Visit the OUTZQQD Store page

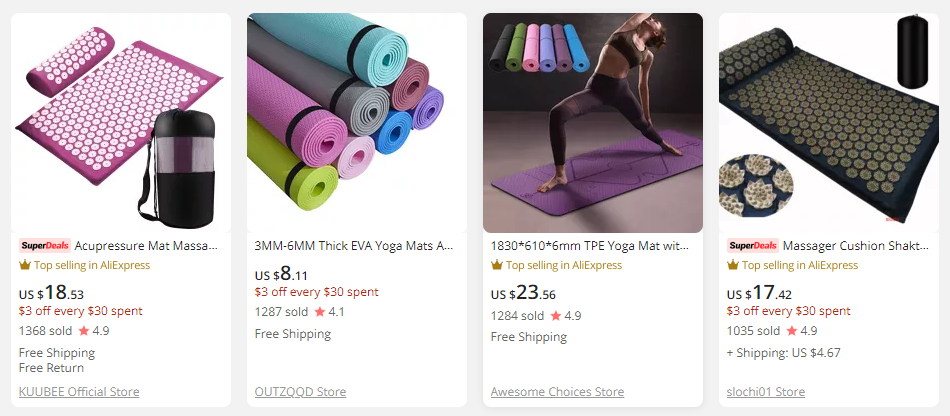(300, 392)
